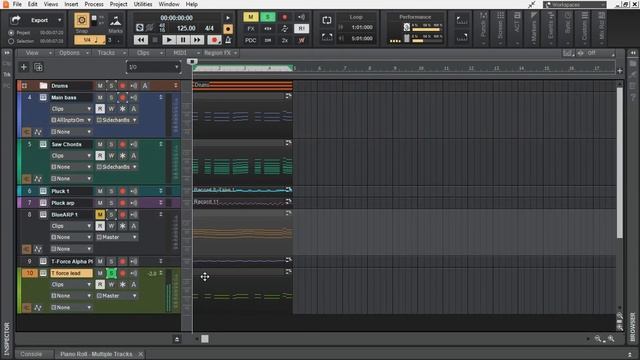
Task: Click the Drums folder icon
Action: coord(43,86)
